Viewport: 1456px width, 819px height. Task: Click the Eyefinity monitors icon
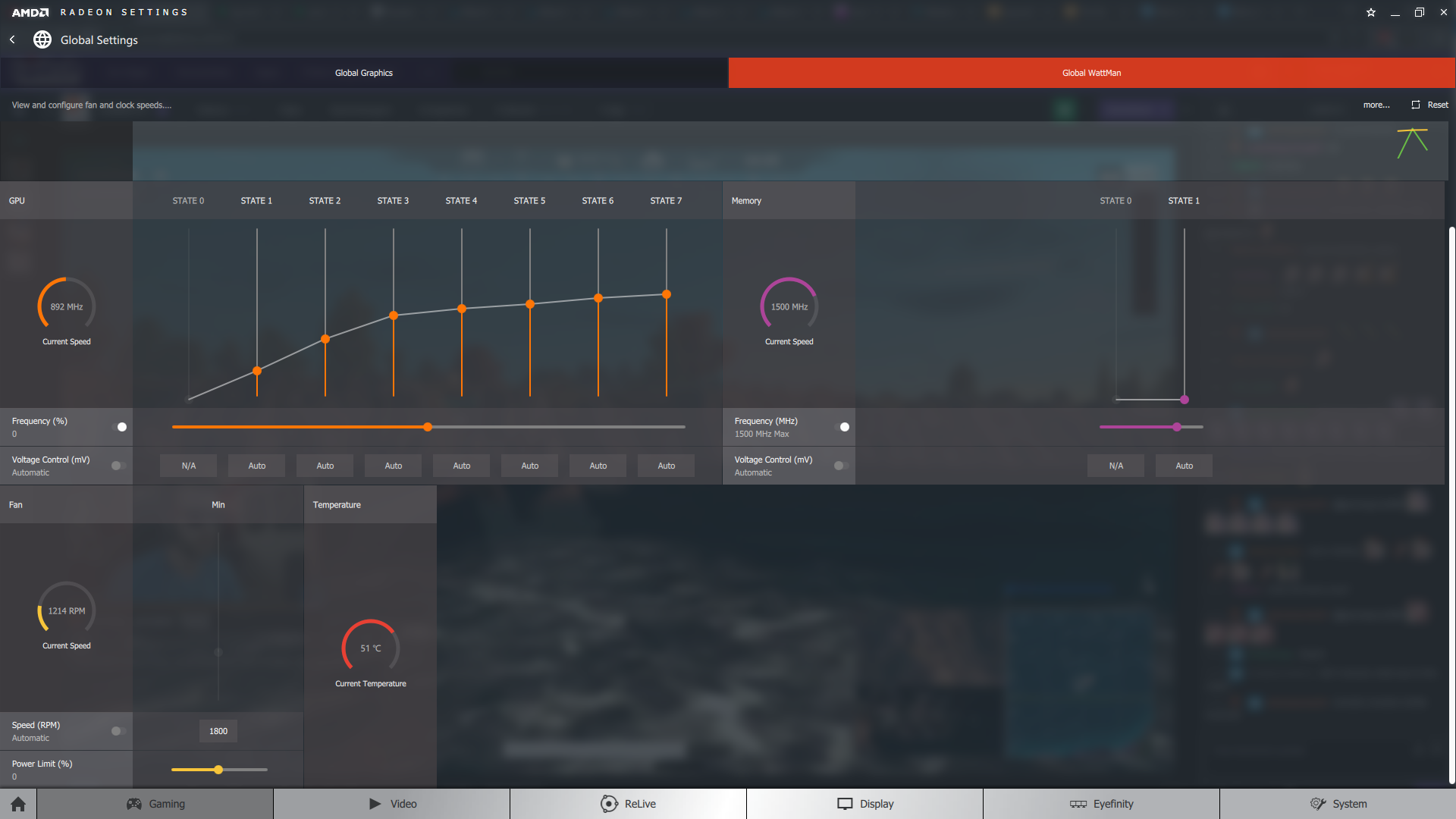(1078, 804)
